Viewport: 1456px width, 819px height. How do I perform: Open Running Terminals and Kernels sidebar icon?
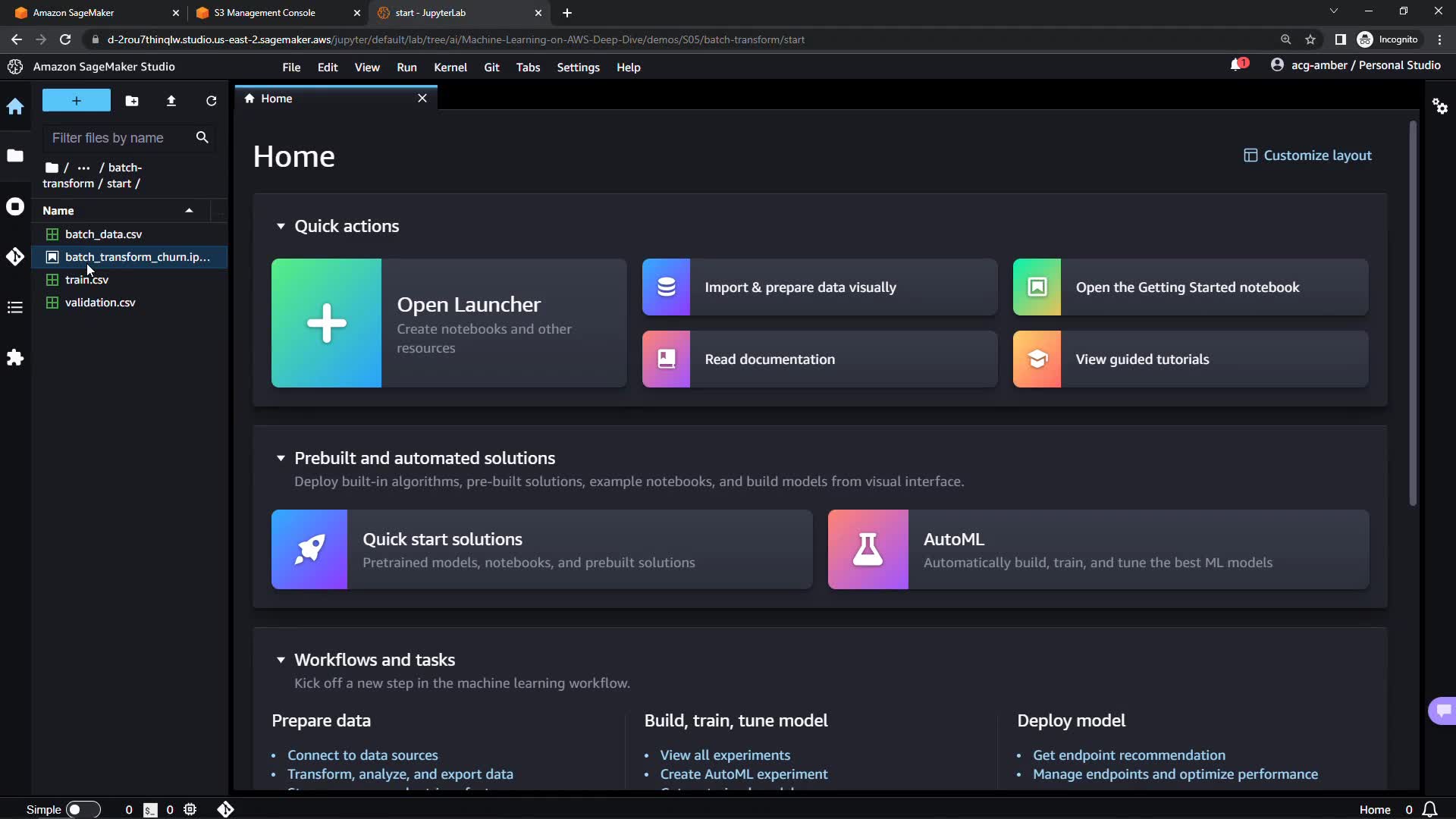tap(15, 207)
